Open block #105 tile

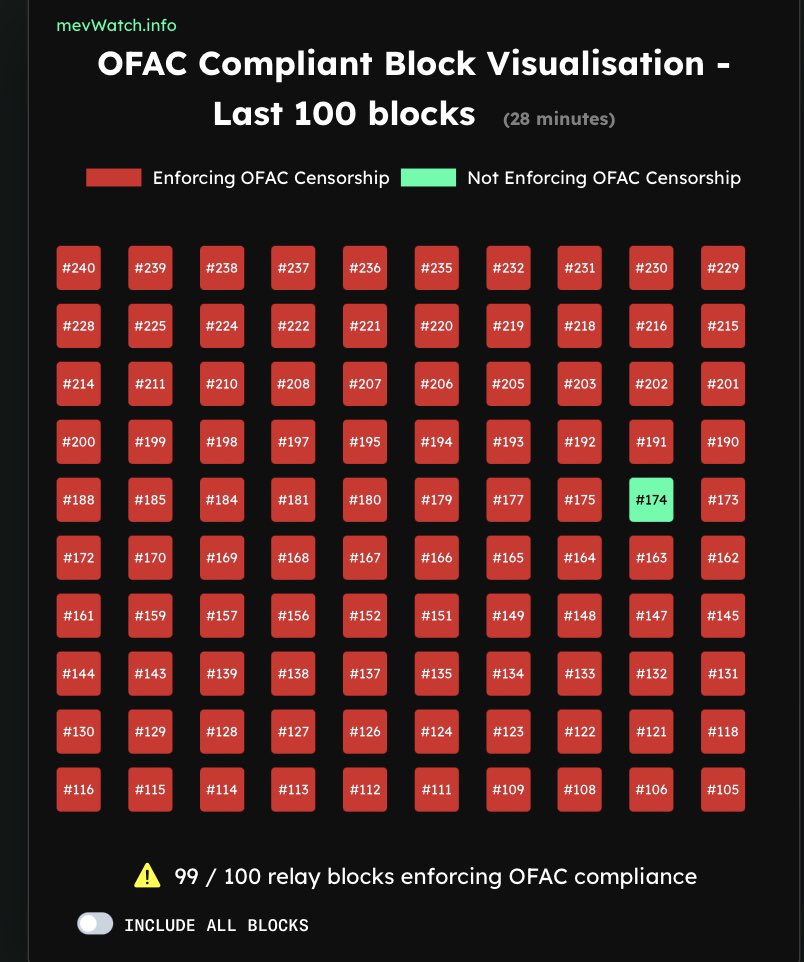pyautogui.click(x=723, y=790)
